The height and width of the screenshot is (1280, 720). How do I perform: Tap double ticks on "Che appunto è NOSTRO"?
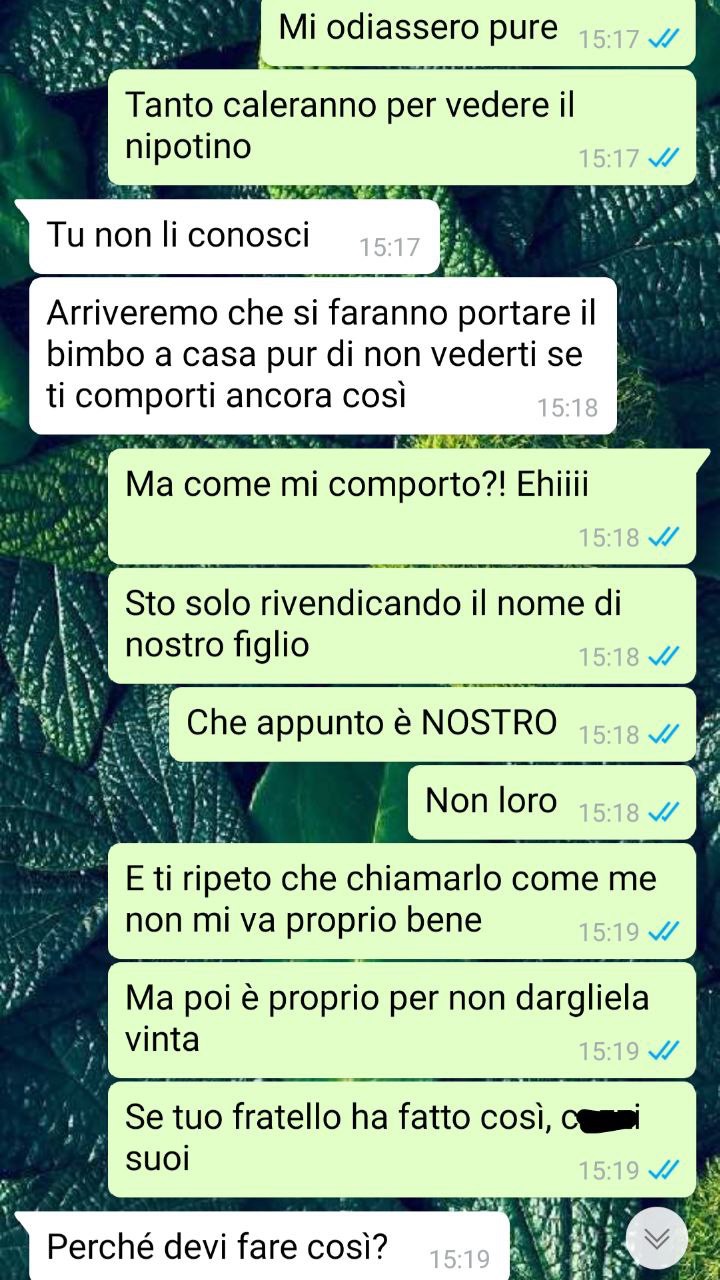coord(664,735)
